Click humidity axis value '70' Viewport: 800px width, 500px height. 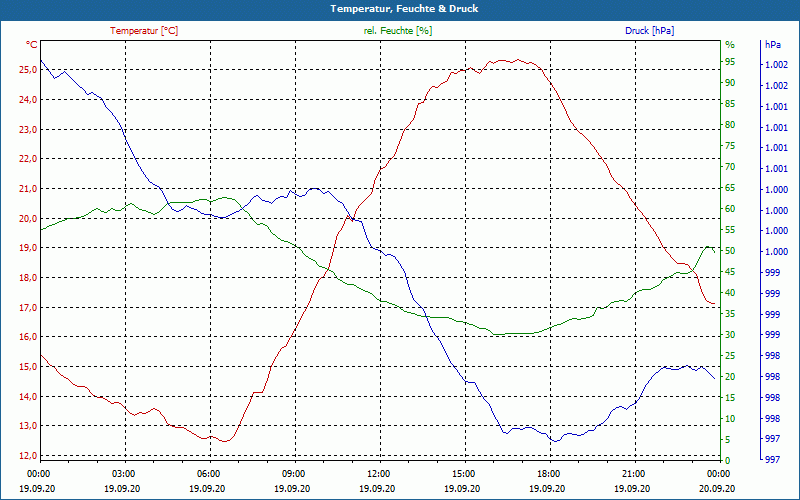[730, 167]
